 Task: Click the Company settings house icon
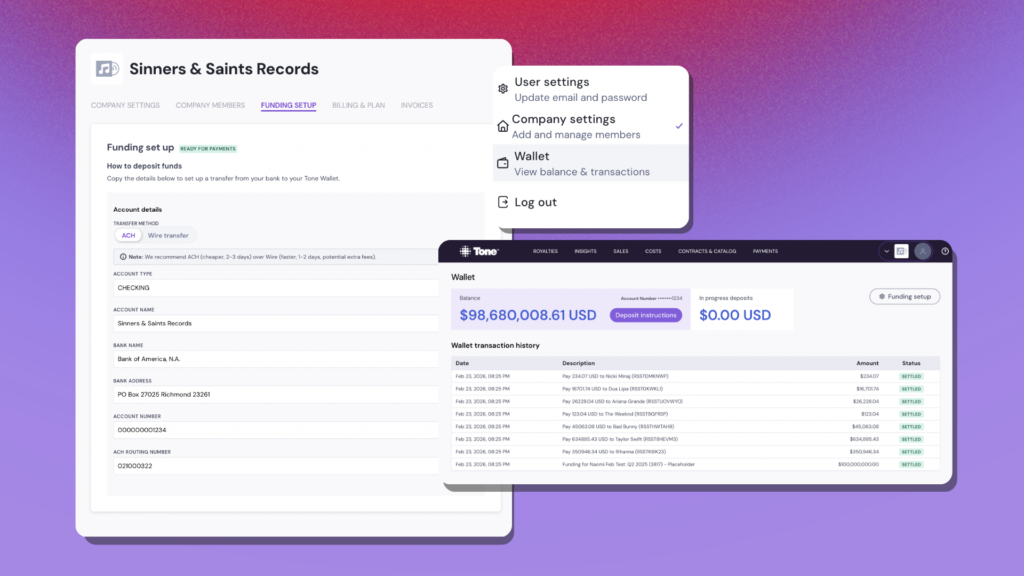click(503, 126)
